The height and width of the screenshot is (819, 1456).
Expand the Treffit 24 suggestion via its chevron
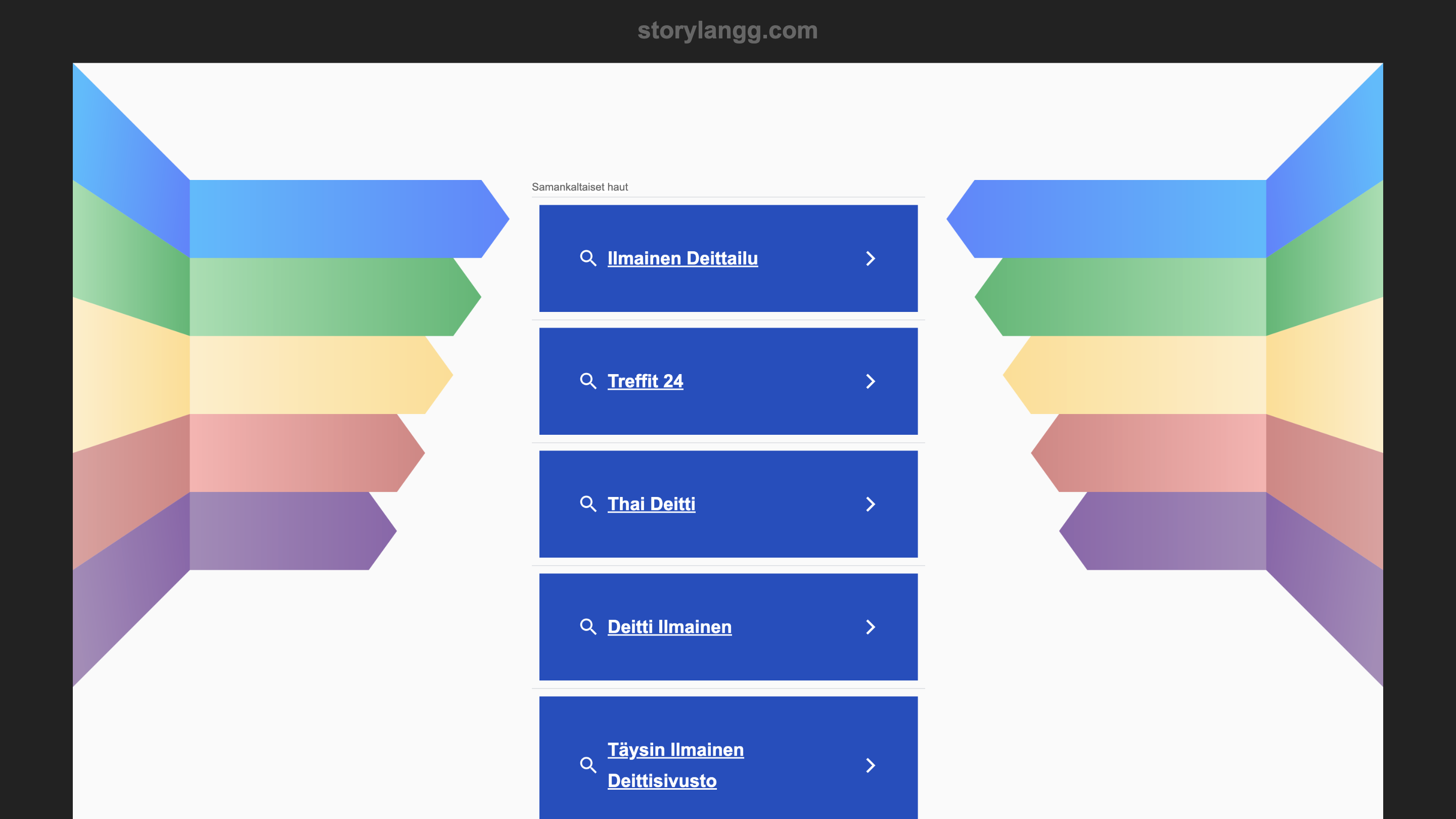coord(871,381)
